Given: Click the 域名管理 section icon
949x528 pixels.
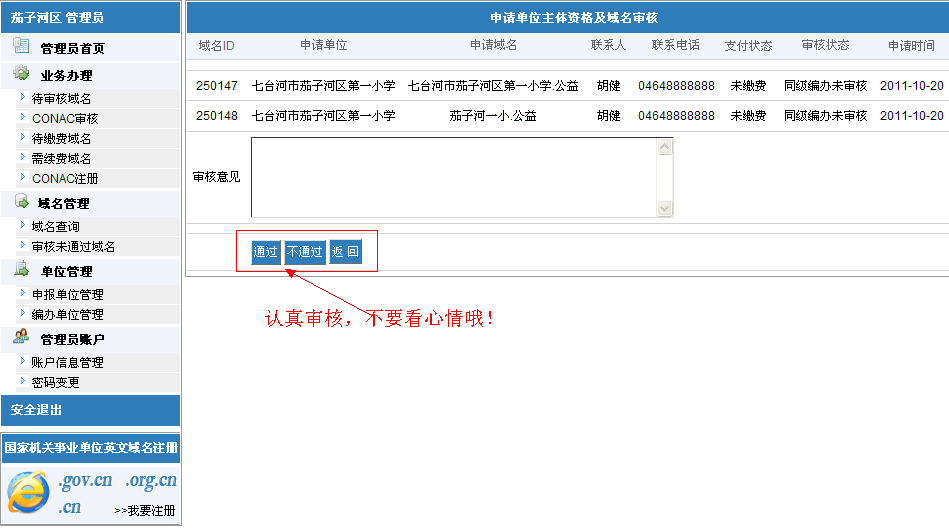Looking at the screenshot, I should click(21, 202).
